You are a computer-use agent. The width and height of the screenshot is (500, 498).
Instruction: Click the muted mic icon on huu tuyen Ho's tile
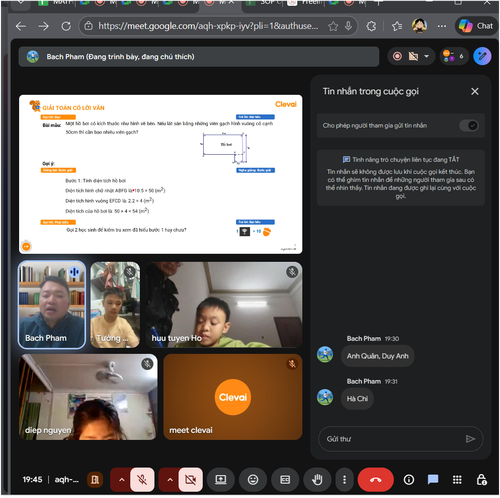pyautogui.click(x=292, y=272)
